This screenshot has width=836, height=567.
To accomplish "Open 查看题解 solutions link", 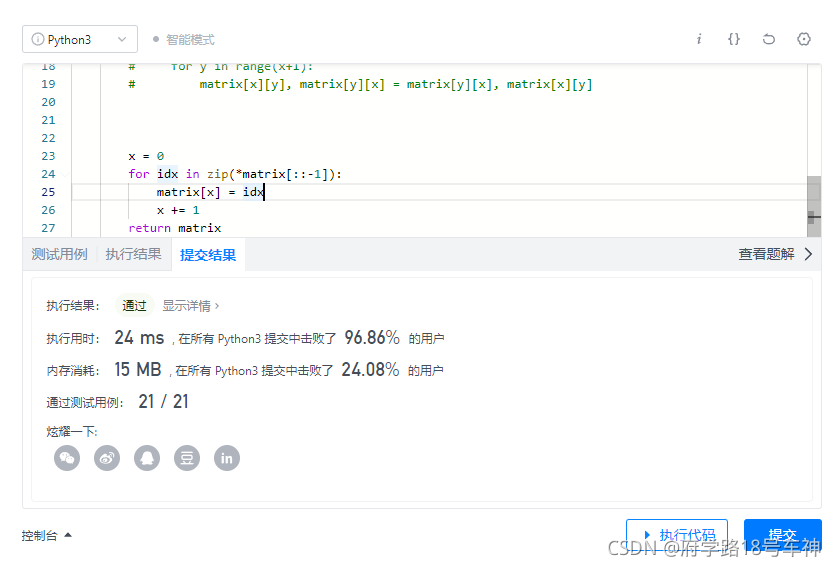I will coord(766,254).
